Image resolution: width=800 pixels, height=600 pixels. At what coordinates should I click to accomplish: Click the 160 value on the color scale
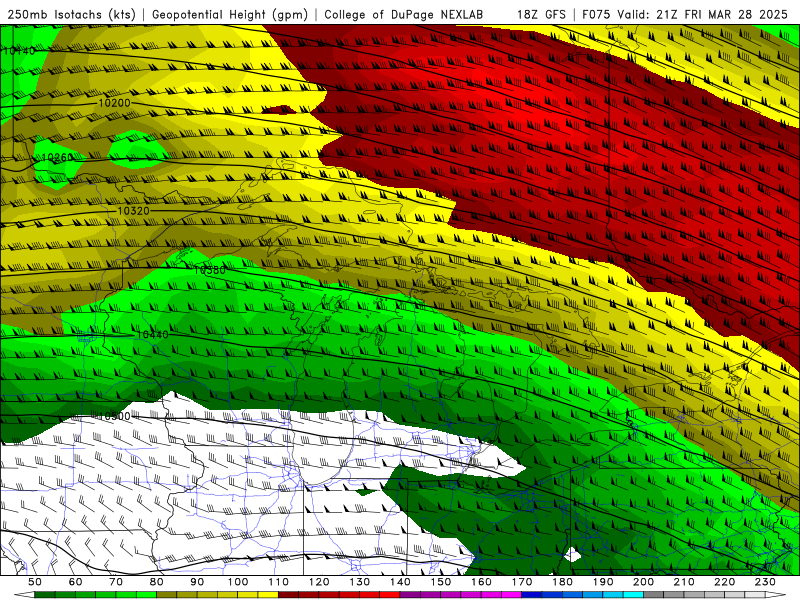(x=481, y=582)
